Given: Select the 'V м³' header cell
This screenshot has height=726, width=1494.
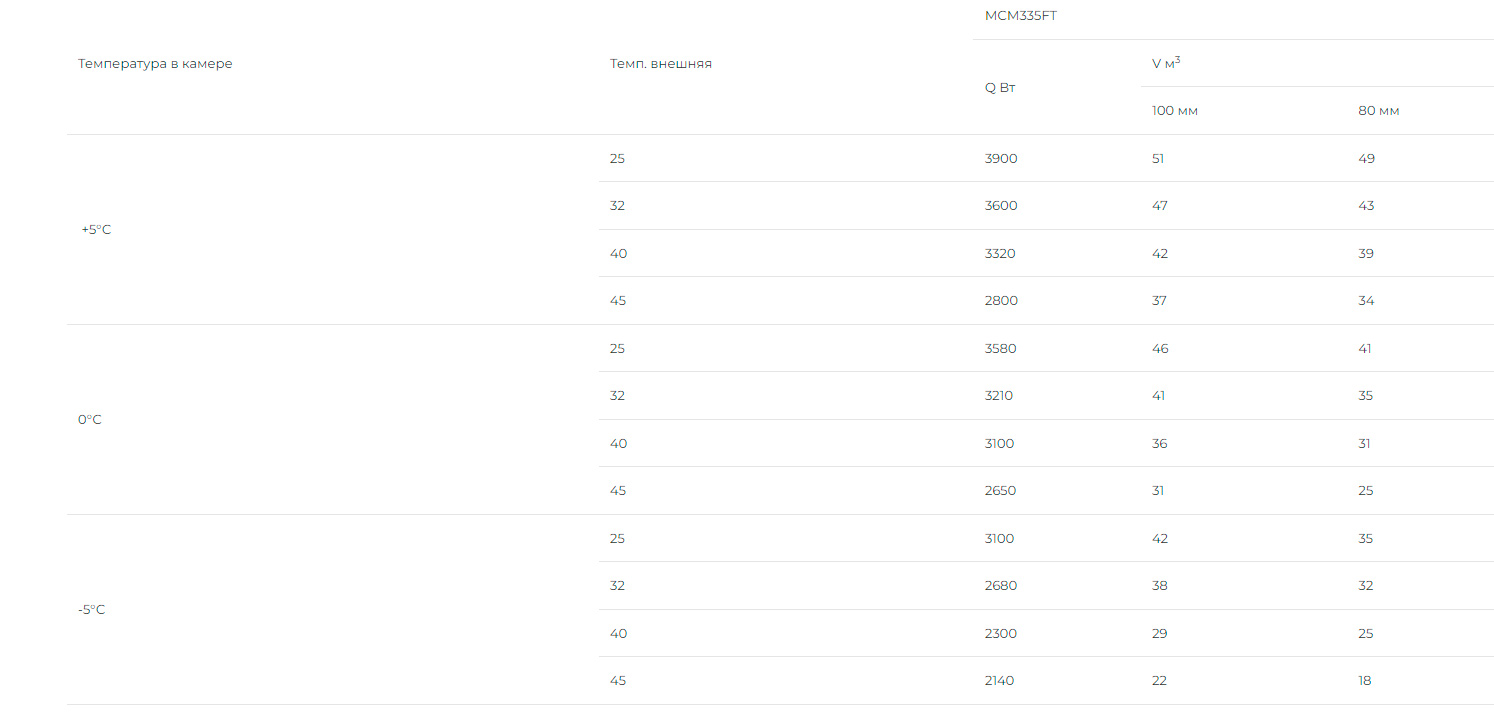Looking at the screenshot, I should tap(1166, 63).
